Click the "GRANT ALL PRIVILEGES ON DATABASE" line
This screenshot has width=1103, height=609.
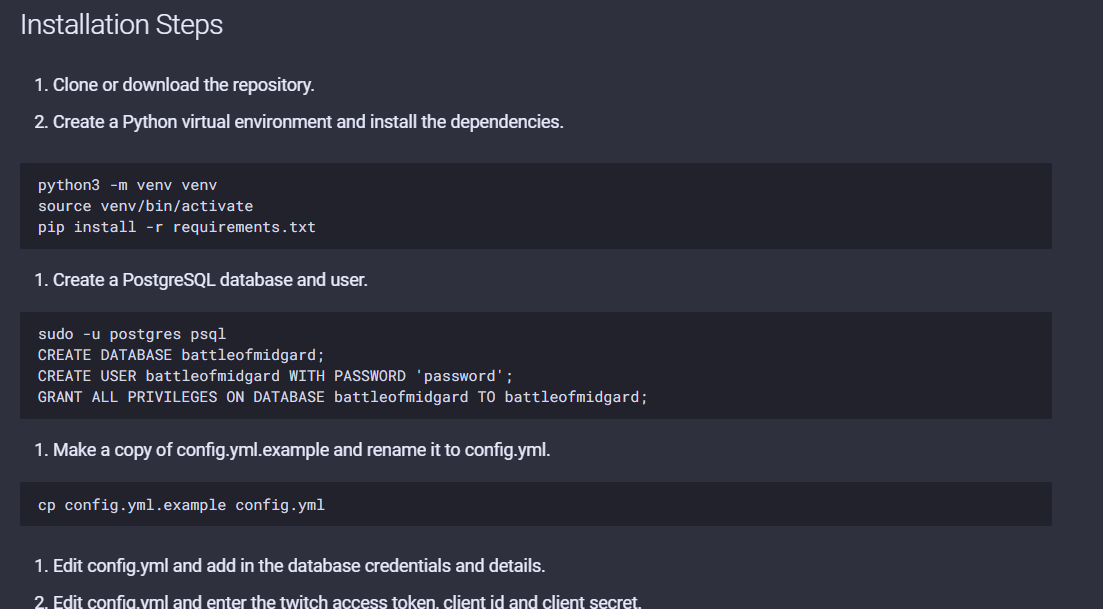pos(343,397)
